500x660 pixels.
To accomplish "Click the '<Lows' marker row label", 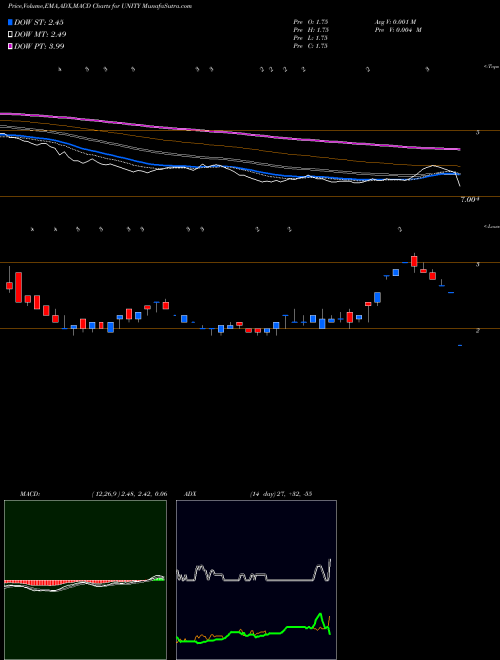I will [x=491, y=226].
